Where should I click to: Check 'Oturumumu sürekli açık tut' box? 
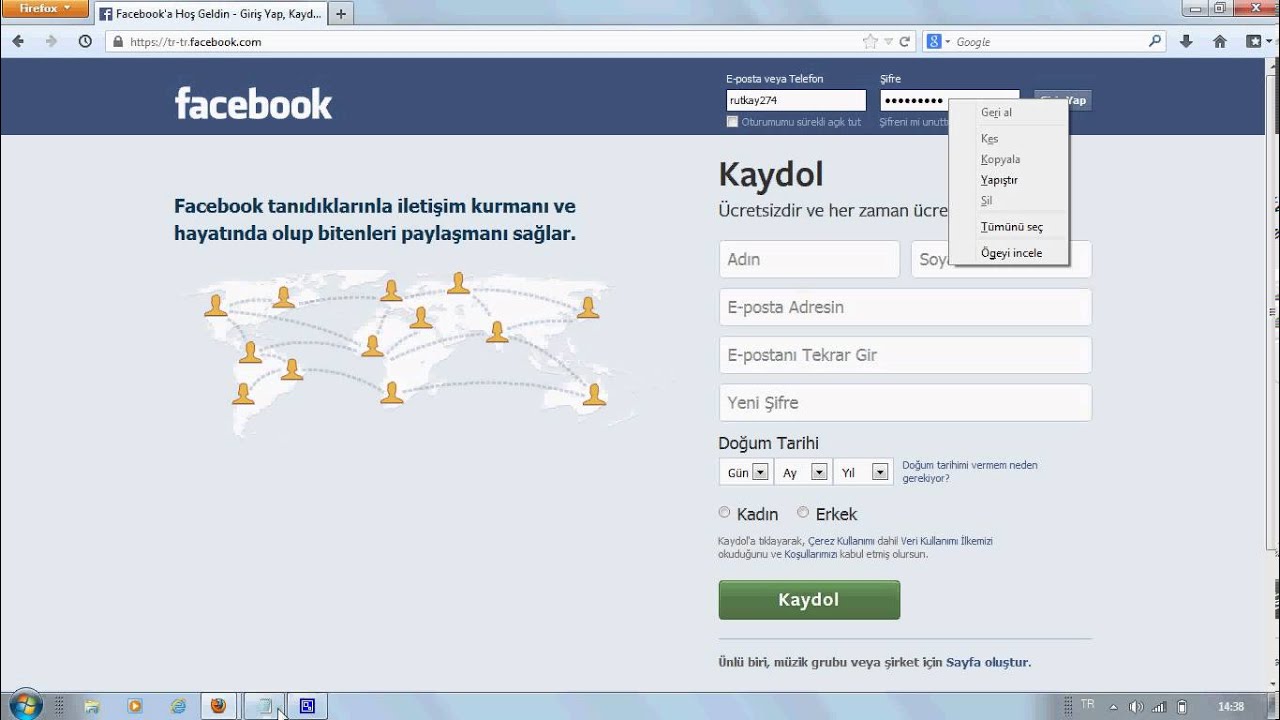[732, 122]
